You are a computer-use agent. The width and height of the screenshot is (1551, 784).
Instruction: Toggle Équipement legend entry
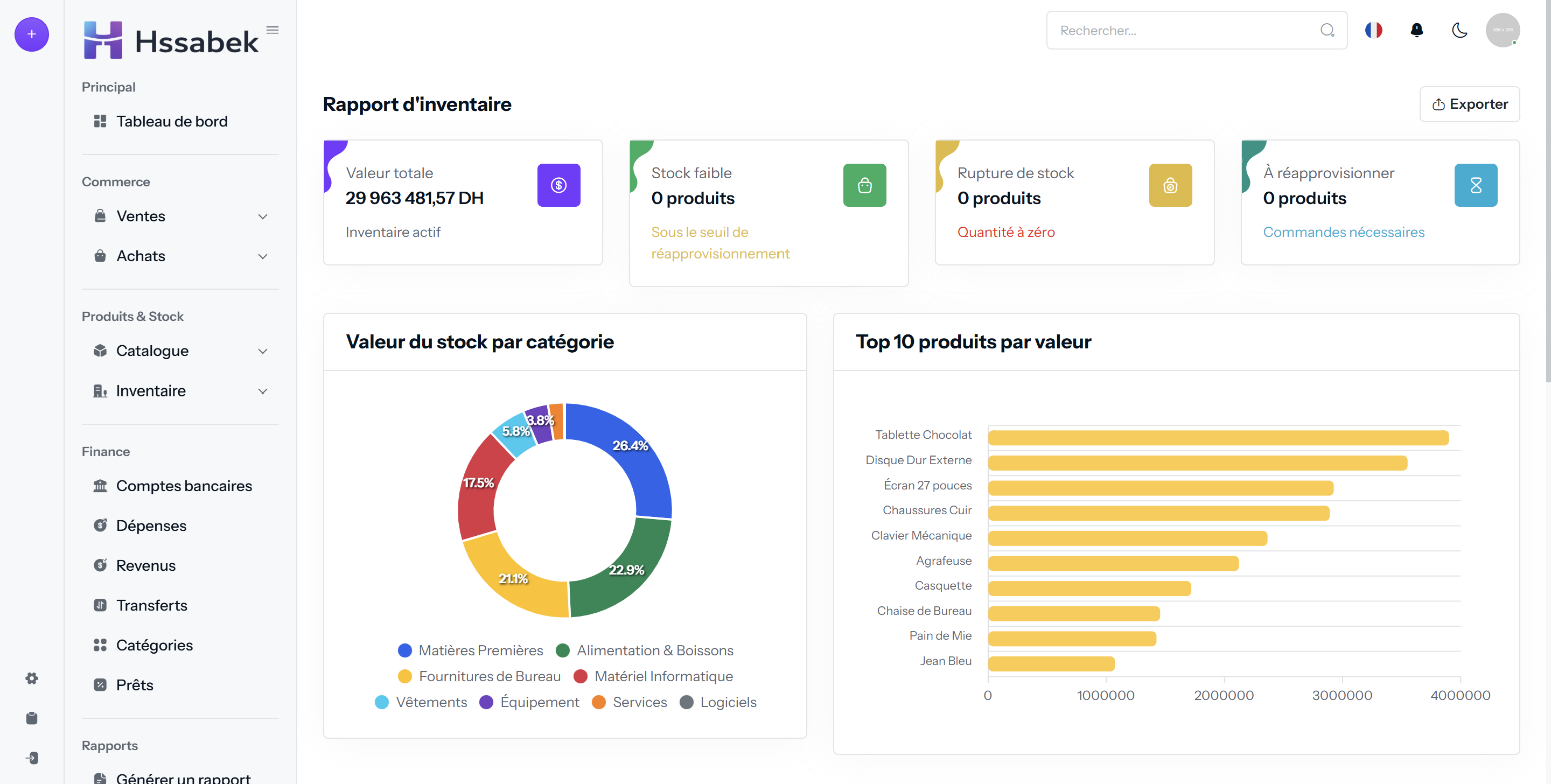[529, 702]
